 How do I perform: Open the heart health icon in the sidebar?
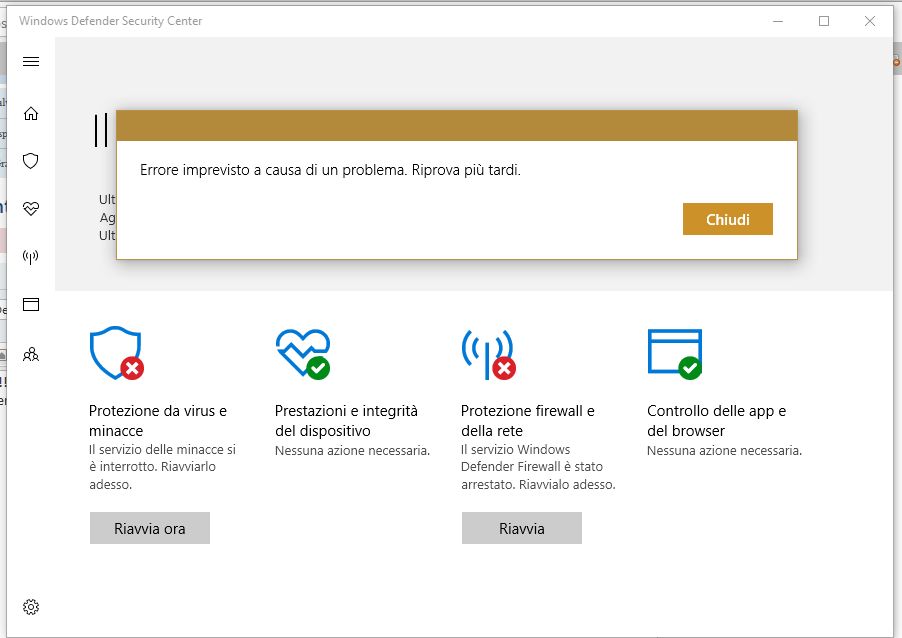coord(31,208)
